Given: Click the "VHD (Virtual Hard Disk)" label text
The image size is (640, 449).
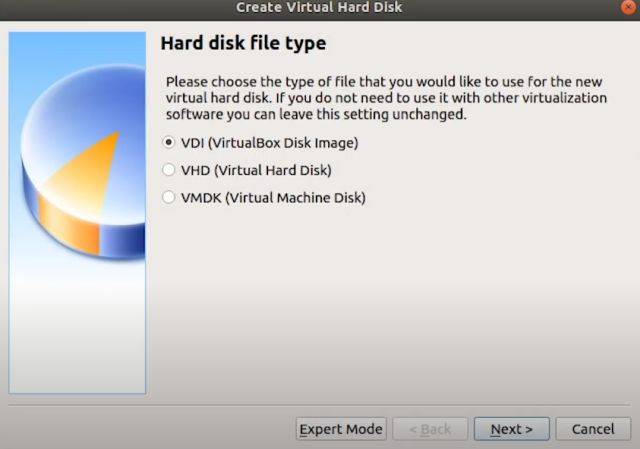Looking at the screenshot, I should 256,170.
